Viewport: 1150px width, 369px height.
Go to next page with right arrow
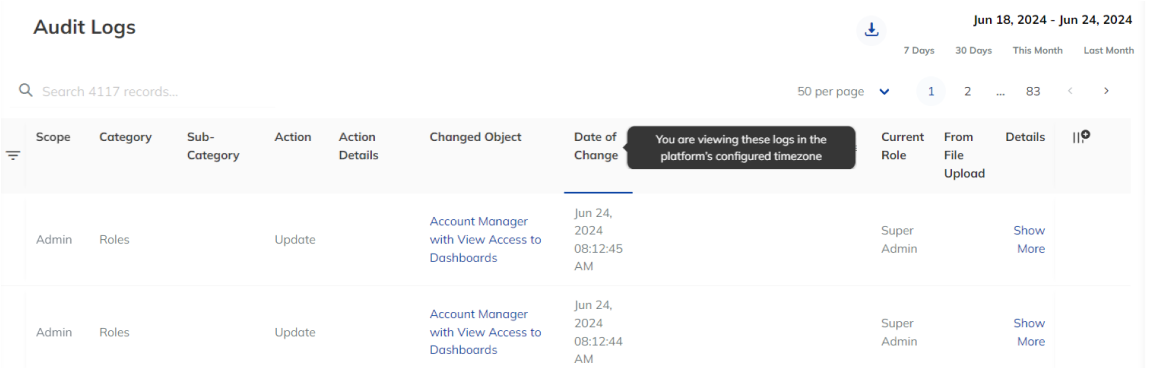click(1106, 92)
